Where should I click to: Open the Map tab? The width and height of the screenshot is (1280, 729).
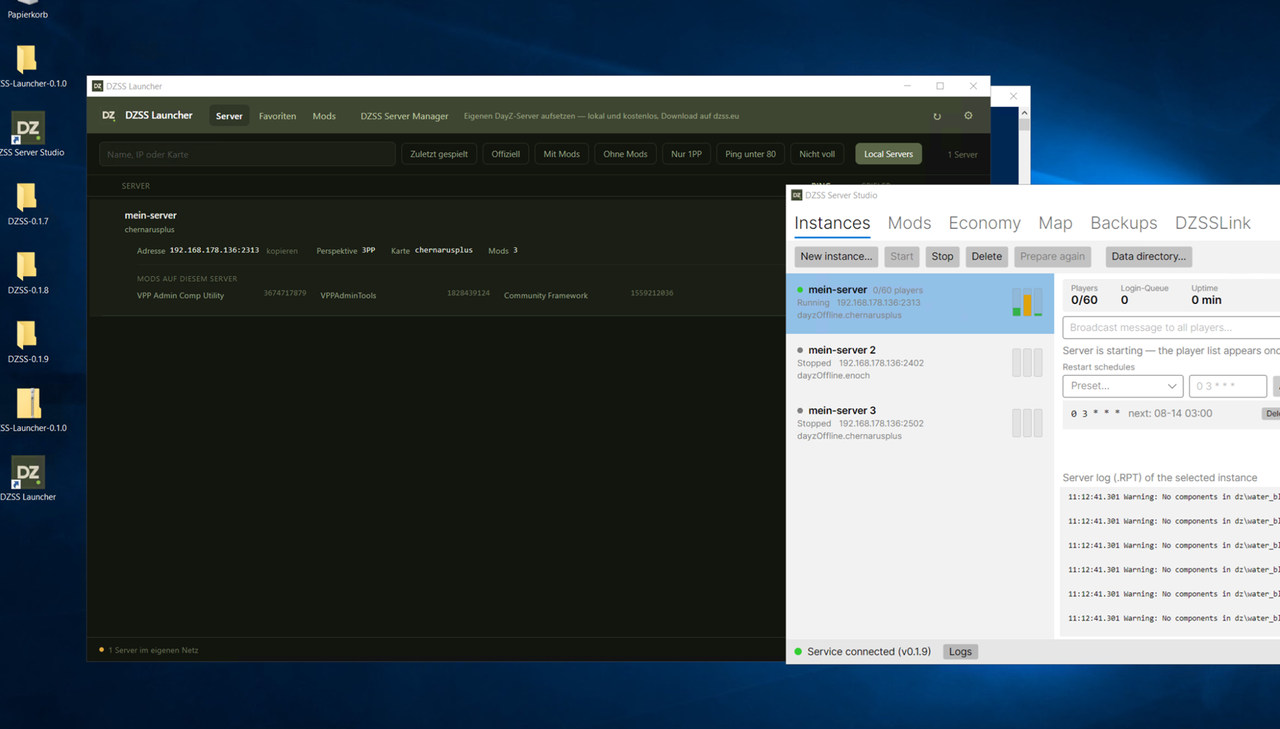coord(1055,223)
